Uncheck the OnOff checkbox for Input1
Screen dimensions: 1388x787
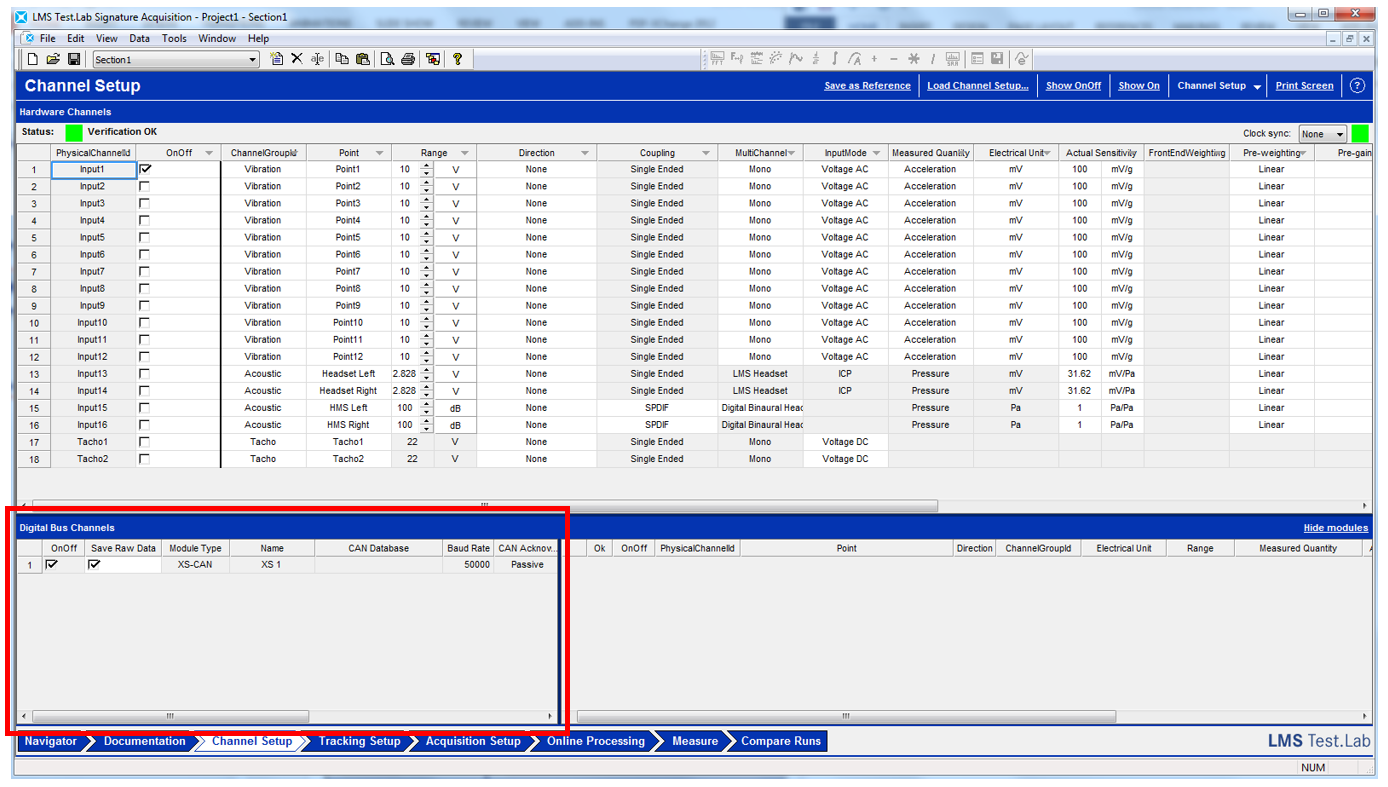145,169
